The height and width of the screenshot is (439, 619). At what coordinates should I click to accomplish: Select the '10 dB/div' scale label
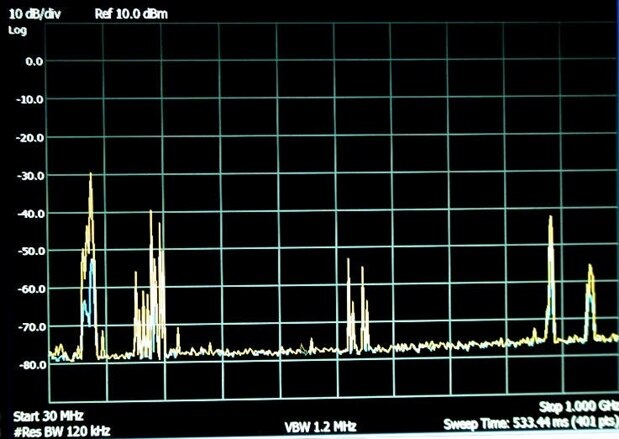tap(35, 14)
